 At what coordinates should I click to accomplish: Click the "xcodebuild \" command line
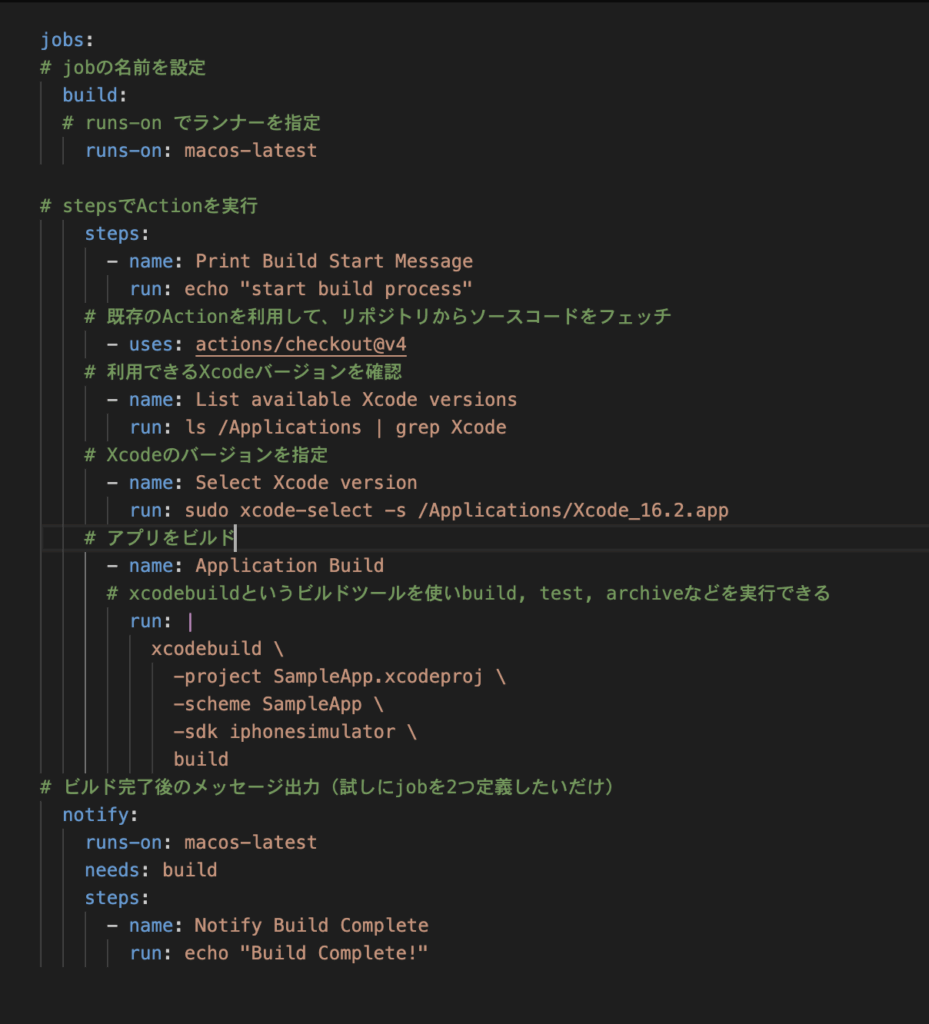(x=217, y=648)
